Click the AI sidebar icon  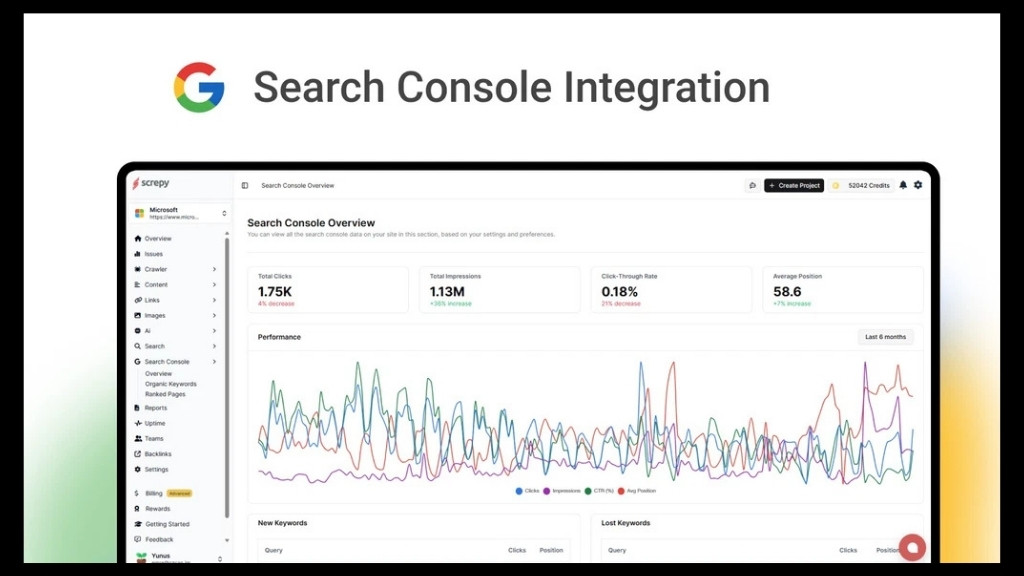[x=137, y=330]
